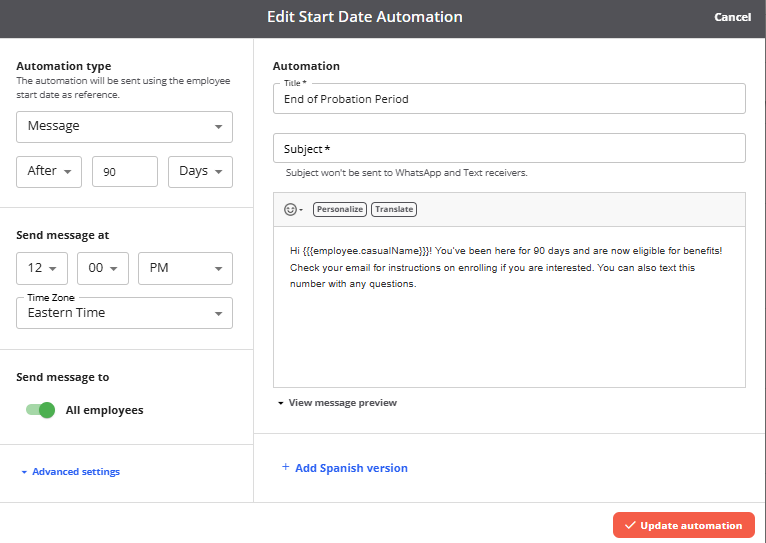Screen dimensions: 766x543
Task: Click into the Subject field
Action: [x=510, y=148]
